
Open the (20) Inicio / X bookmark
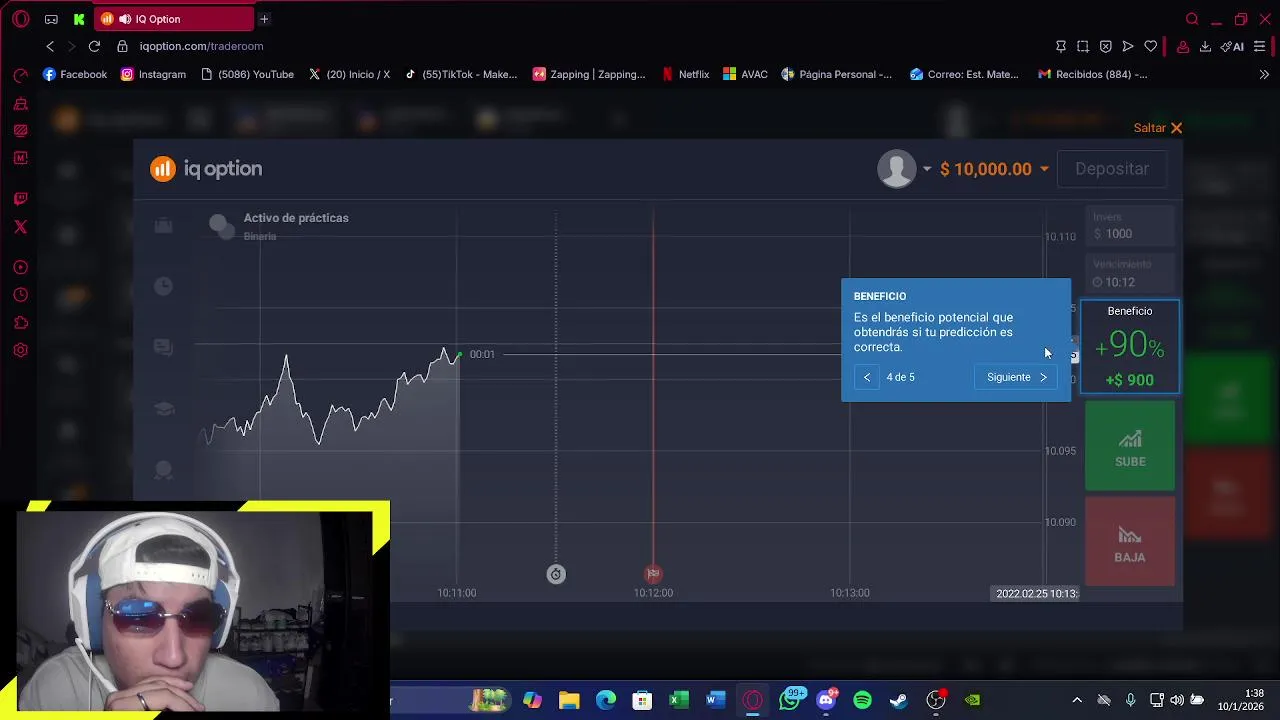349,74
